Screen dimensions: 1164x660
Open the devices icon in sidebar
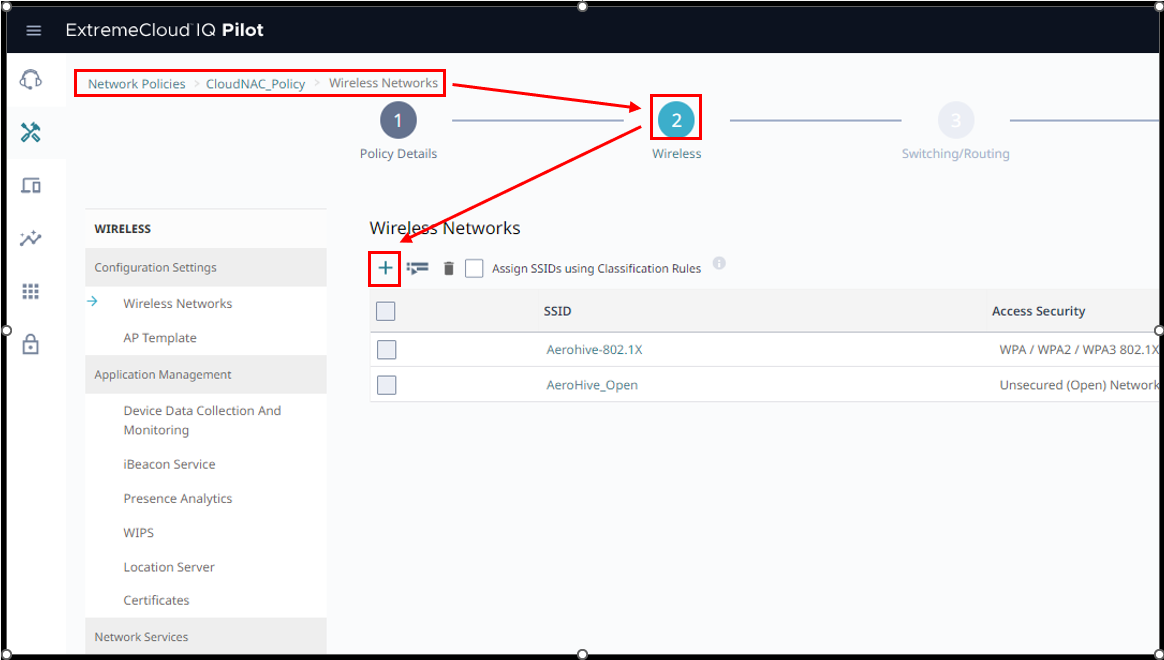click(30, 186)
